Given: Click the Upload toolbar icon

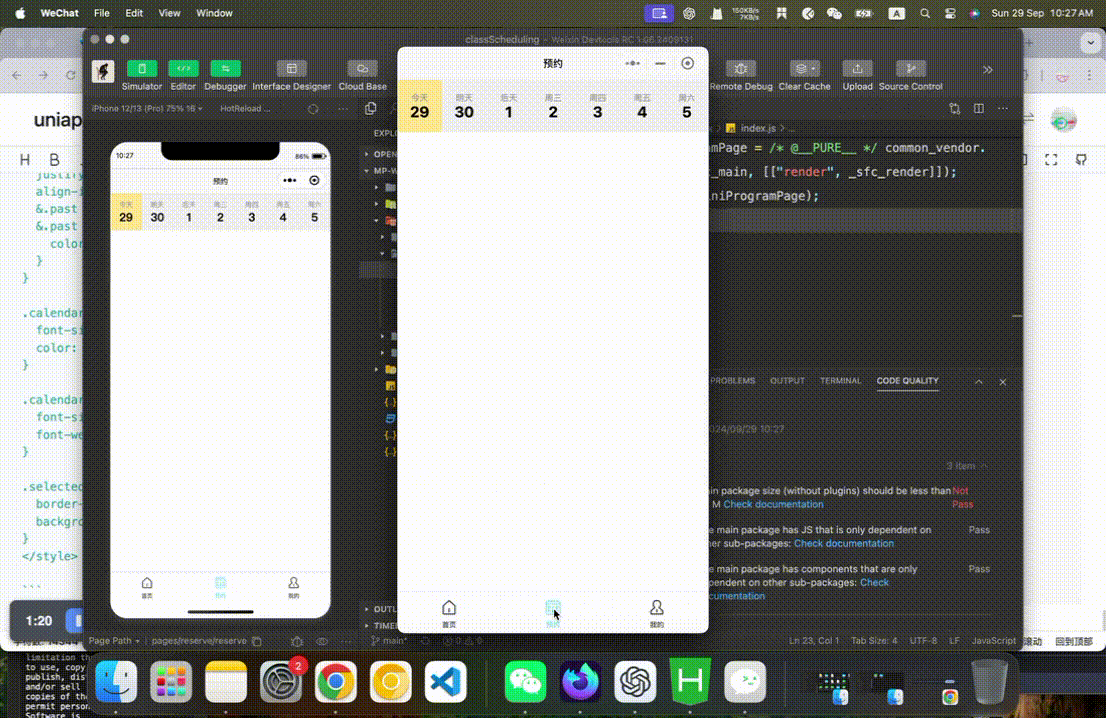Looking at the screenshot, I should (857, 68).
